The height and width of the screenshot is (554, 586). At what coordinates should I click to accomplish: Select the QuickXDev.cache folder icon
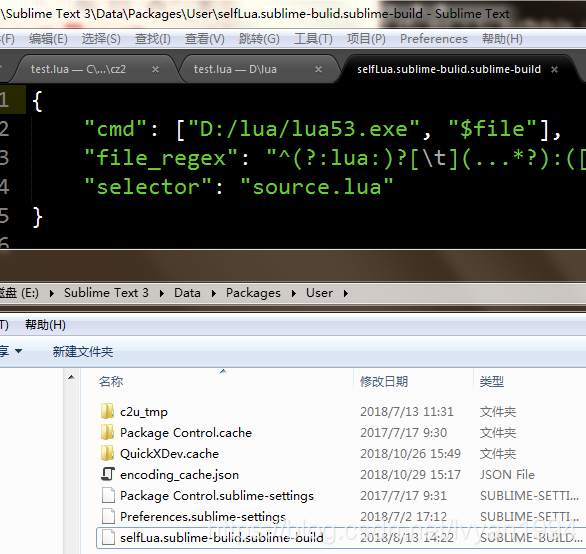(x=108, y=453)
